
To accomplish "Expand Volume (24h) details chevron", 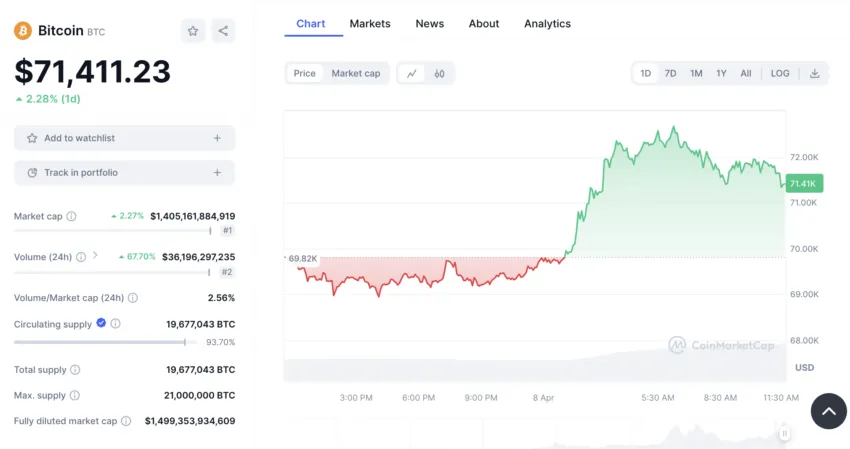I will pyautogui.click(x=96, y=256).
